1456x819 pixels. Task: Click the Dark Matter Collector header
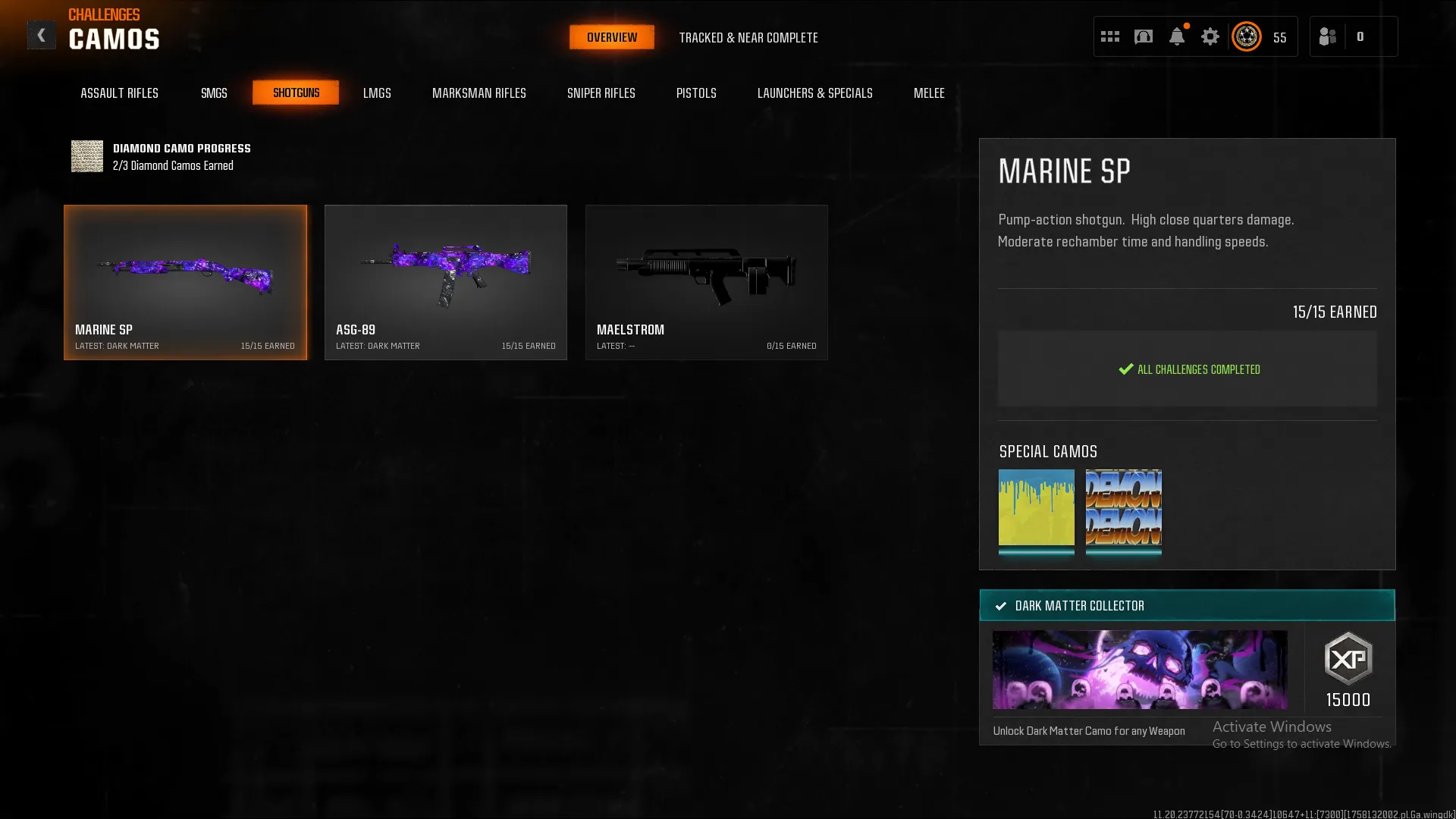click(1187, 605)
